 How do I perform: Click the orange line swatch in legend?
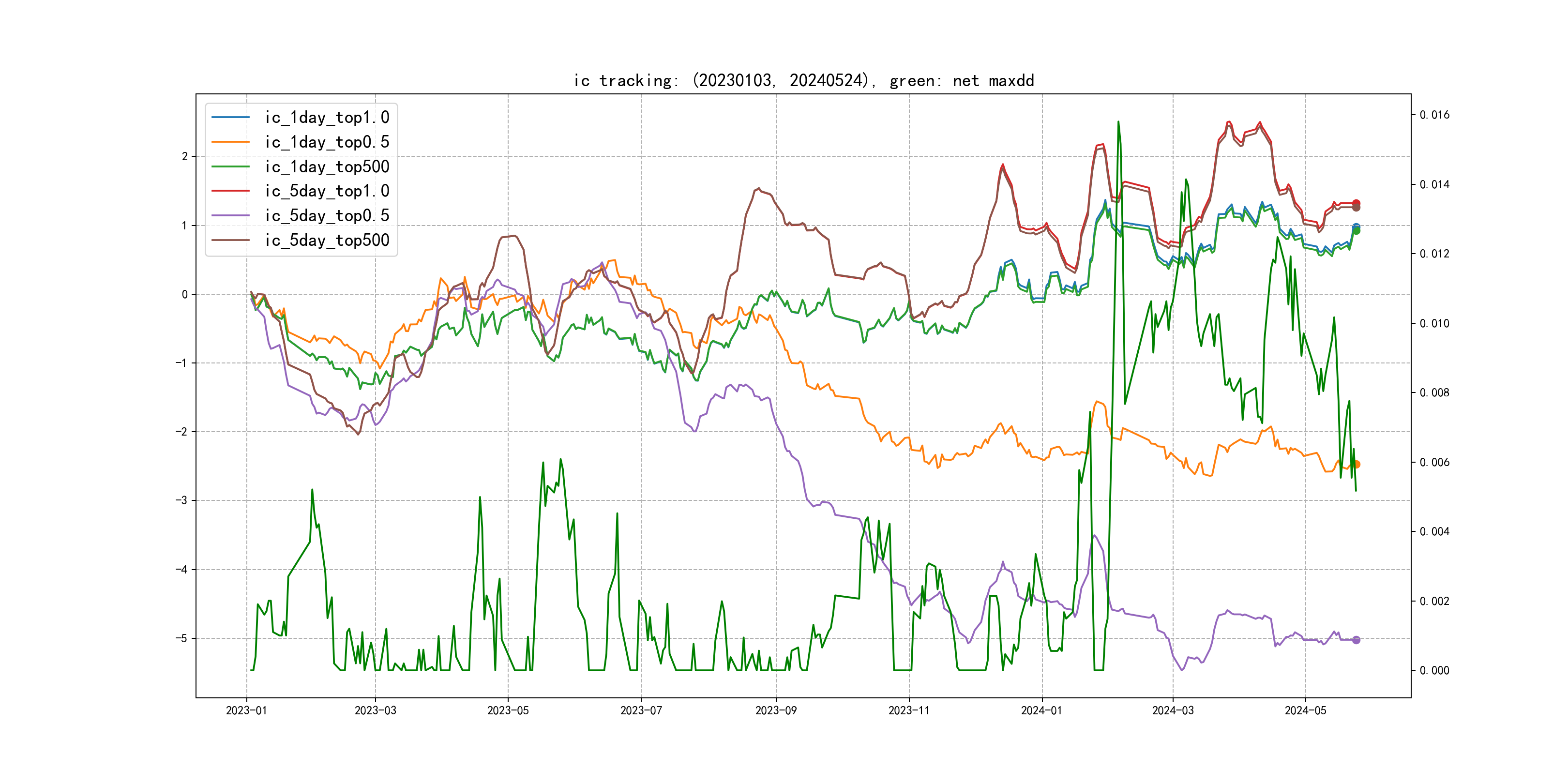(231, 142)
